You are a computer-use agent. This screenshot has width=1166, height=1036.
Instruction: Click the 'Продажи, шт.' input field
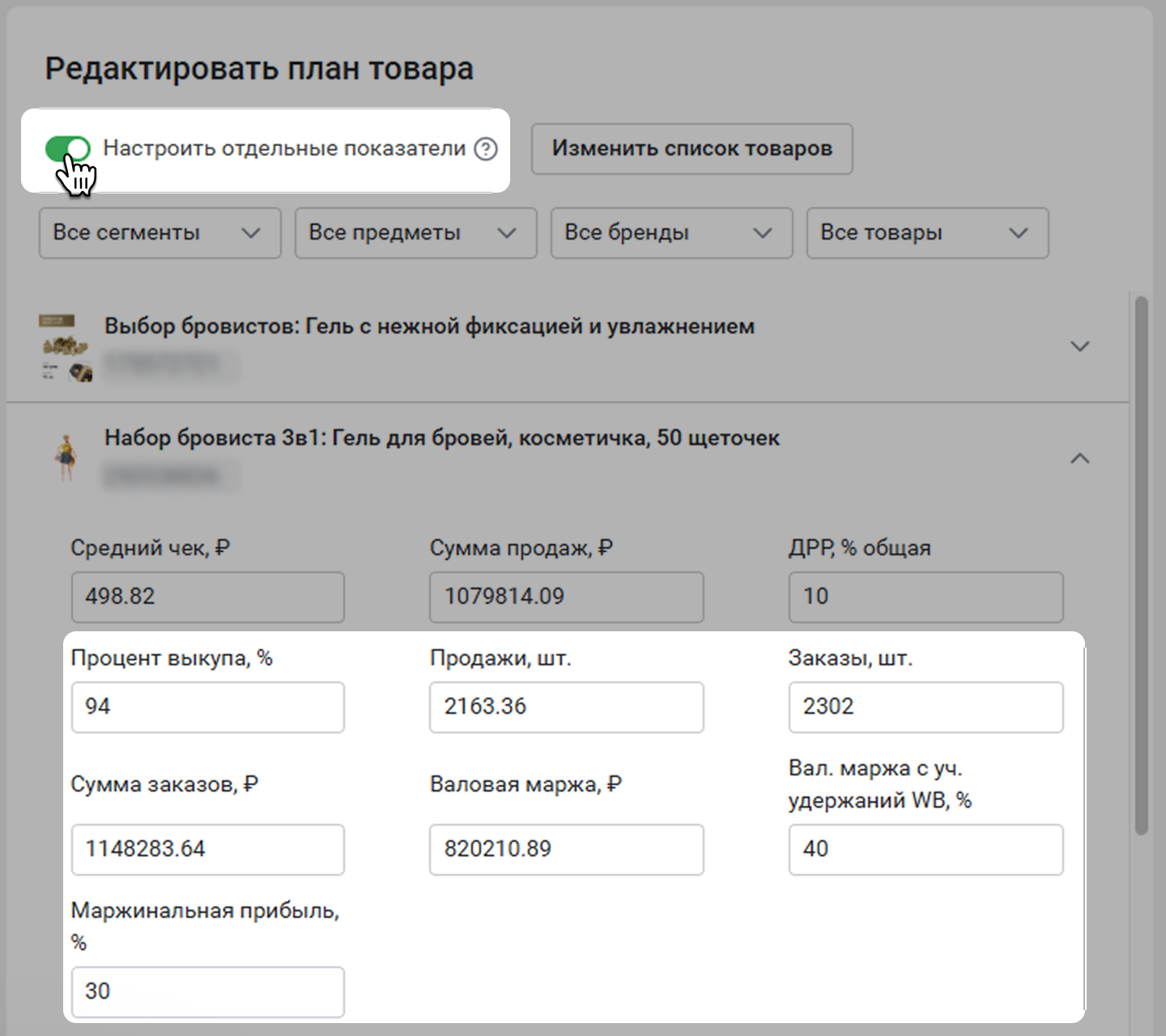pos(566,707)
